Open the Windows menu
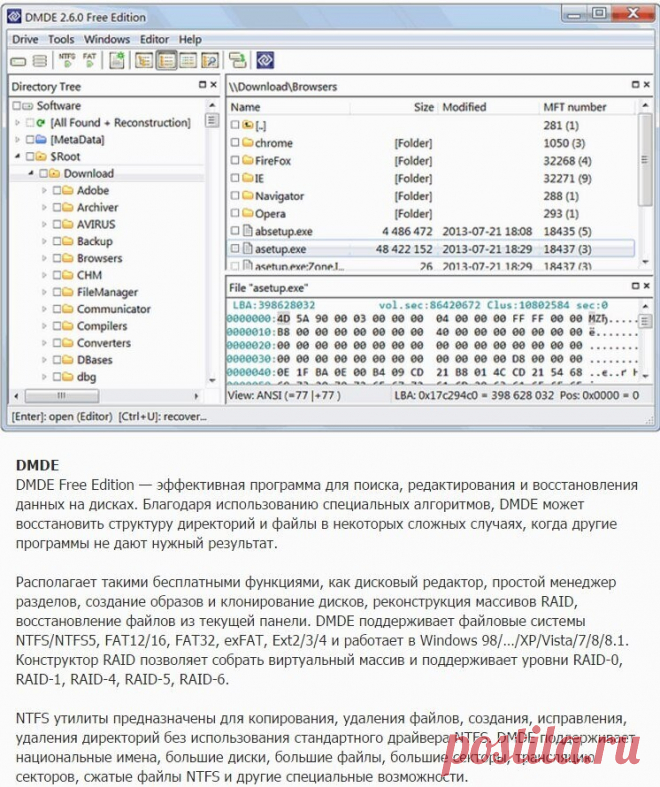660x787 pixels. [107, 39]
